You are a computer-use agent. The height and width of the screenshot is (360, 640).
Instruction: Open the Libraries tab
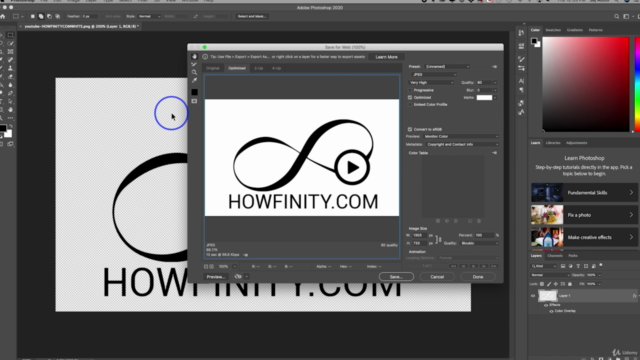pyautogui.click(x=553, y=143)
